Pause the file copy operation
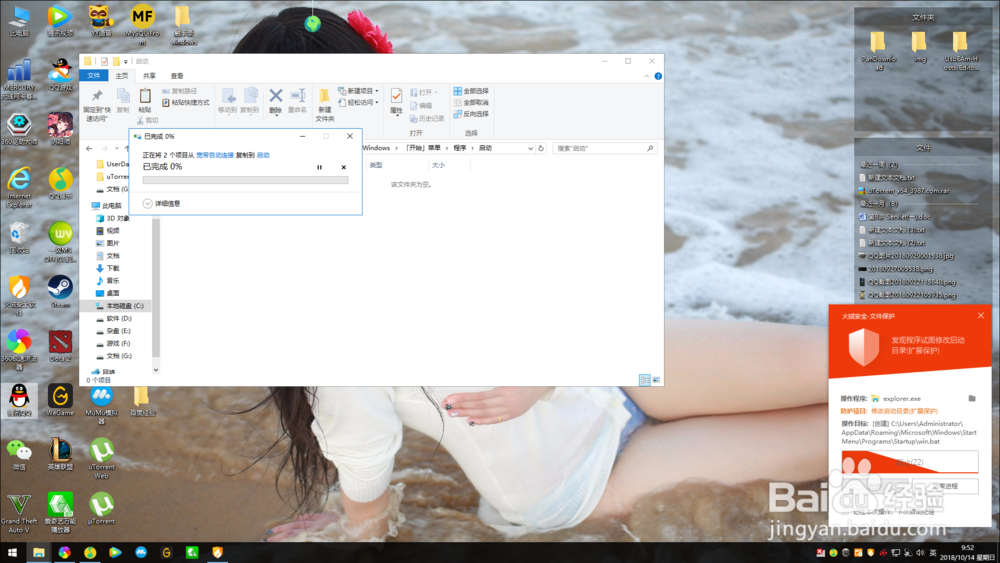 [x=320, y=167]
